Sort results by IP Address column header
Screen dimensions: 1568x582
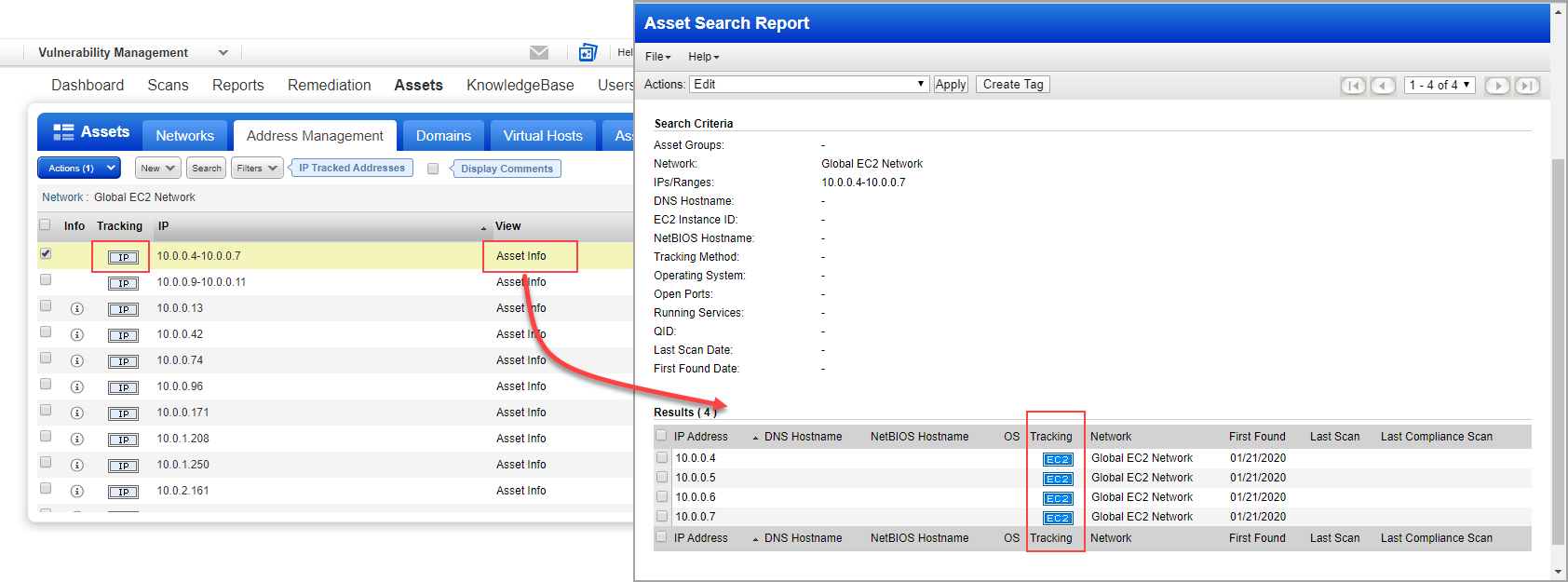click(x=701, y=437)
